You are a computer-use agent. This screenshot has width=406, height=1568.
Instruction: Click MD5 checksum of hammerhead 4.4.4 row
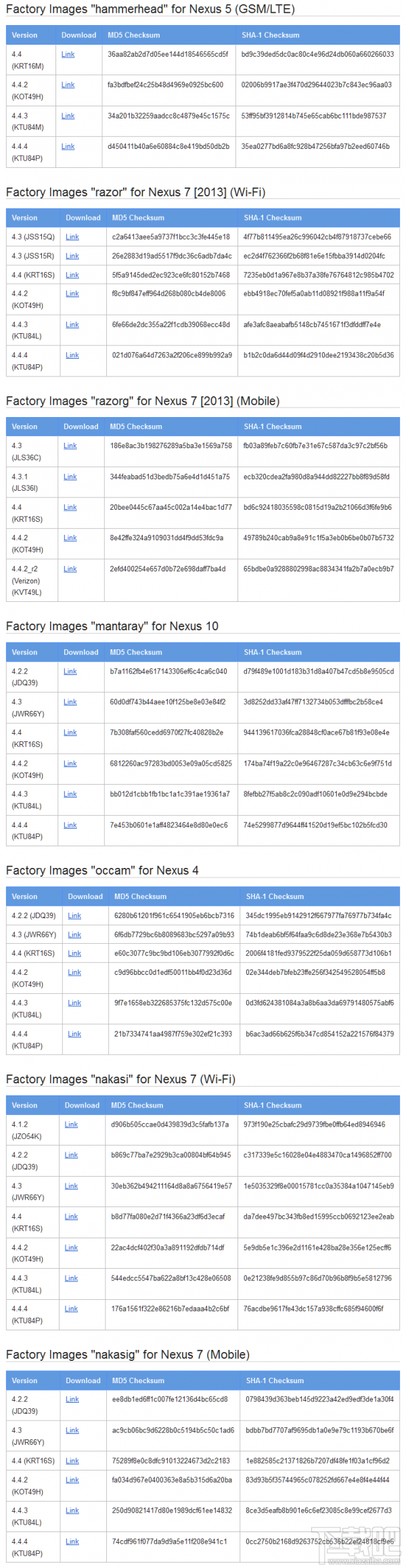168,146
